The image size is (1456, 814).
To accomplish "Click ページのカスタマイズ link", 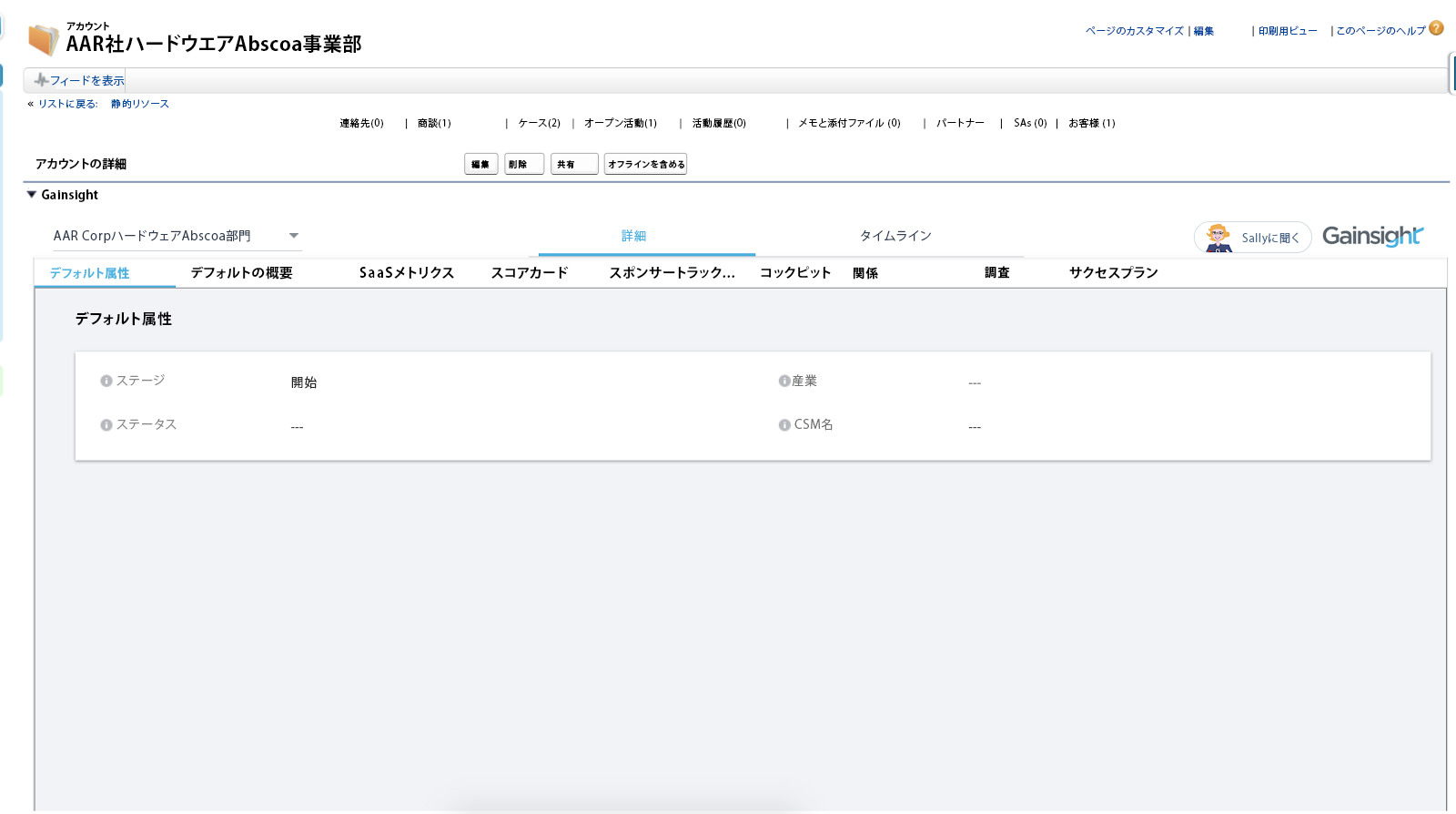I will click(1135, 31).
